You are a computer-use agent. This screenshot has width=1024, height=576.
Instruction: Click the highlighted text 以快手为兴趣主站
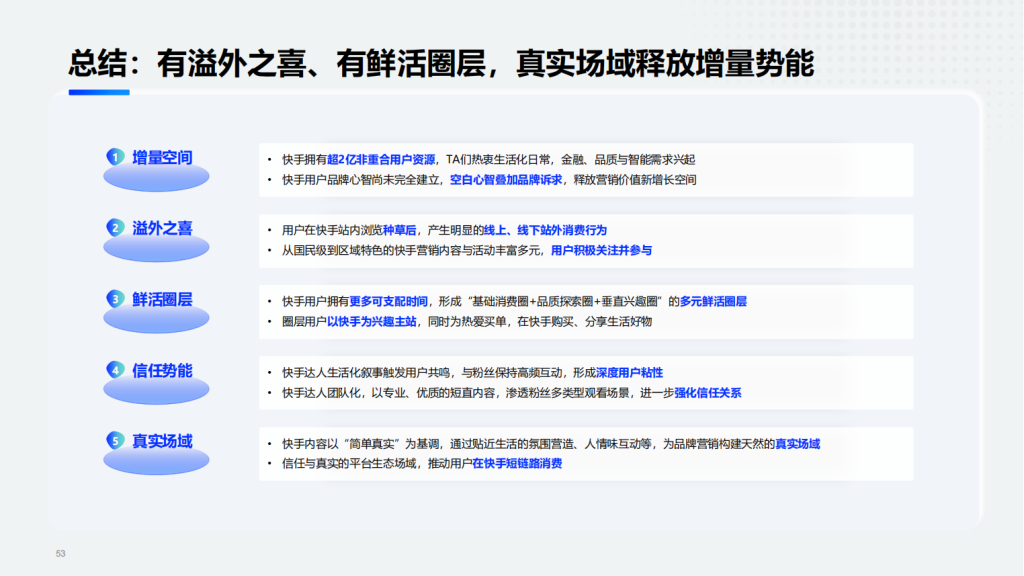[372, 321]
